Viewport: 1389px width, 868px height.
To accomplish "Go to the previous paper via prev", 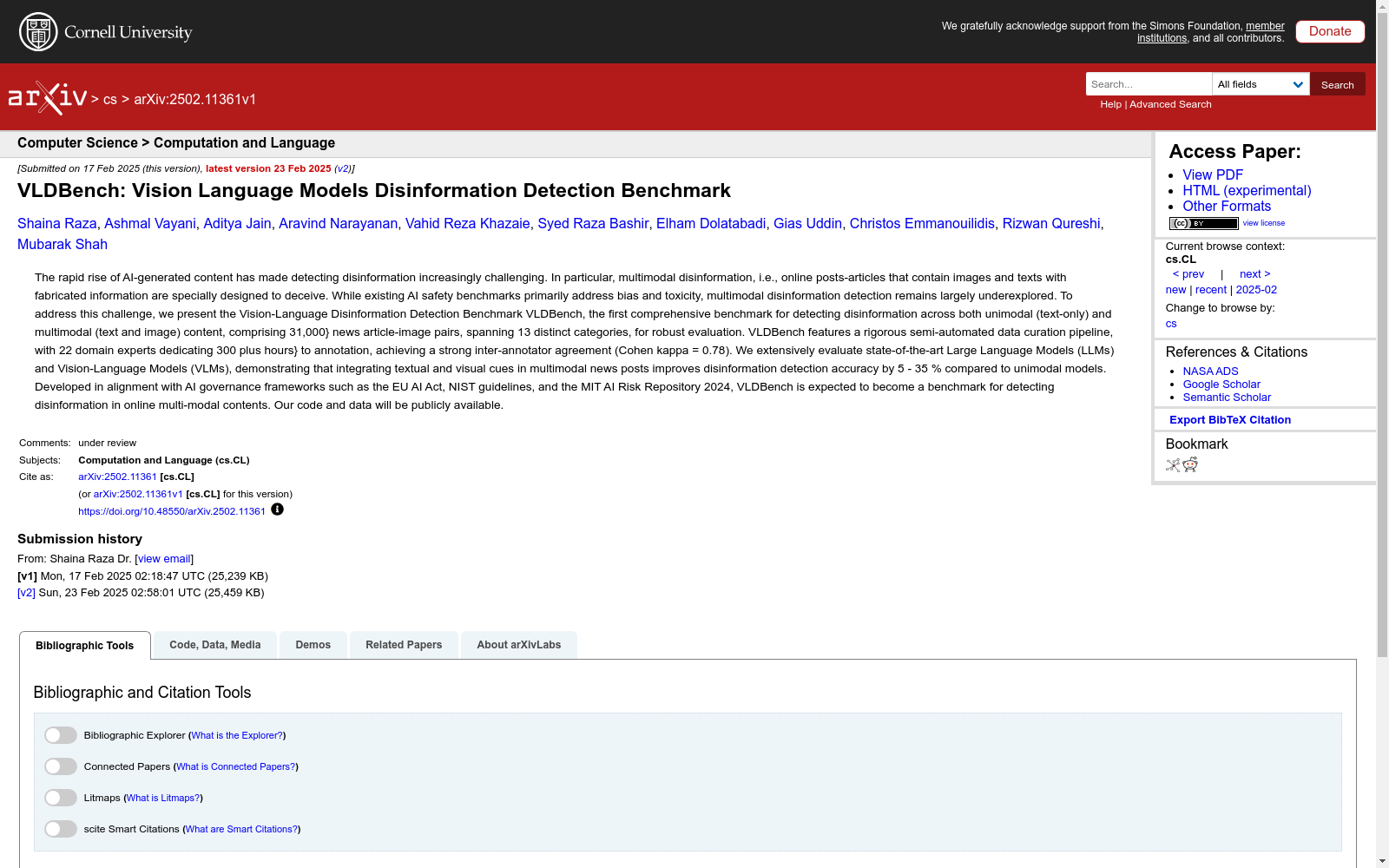I will tap(1188, 274).
